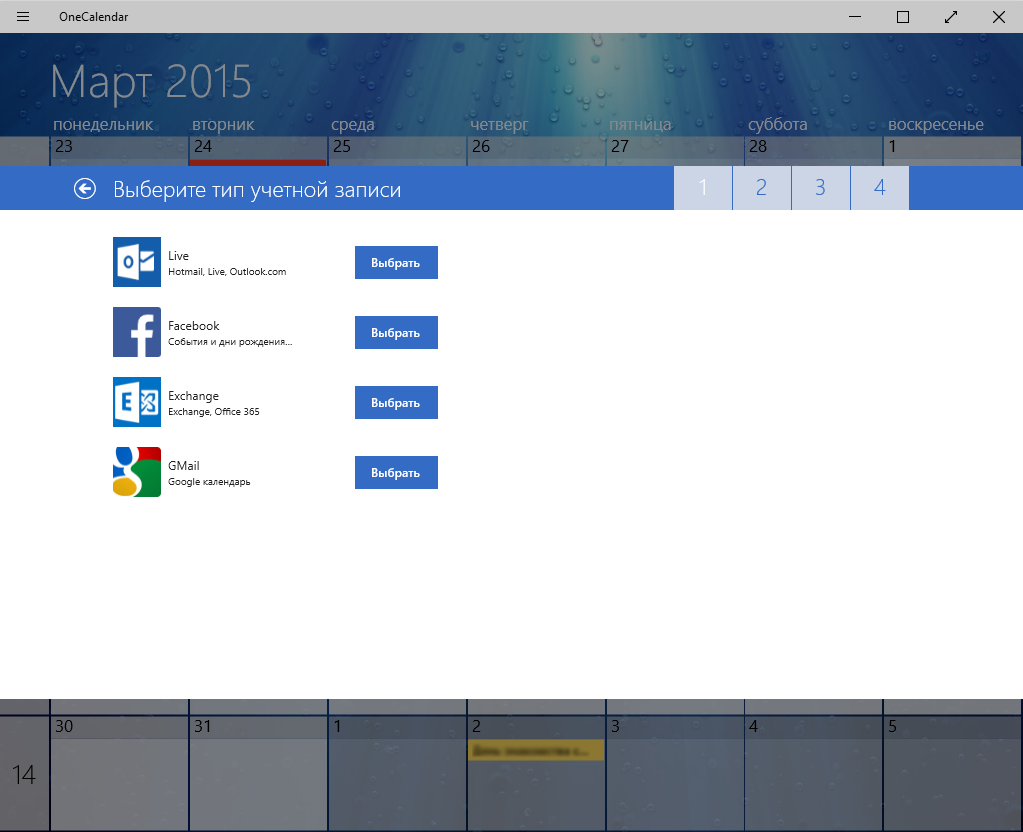Select day 28 under суббота
The image size is (1023, 832).
[x=814, y=151]
